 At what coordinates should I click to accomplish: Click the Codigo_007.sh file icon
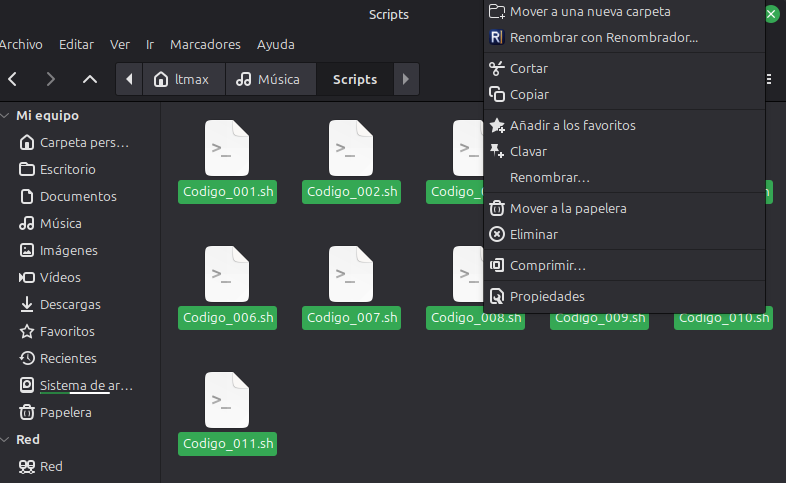pyautogui.click(x=351, y=274)
